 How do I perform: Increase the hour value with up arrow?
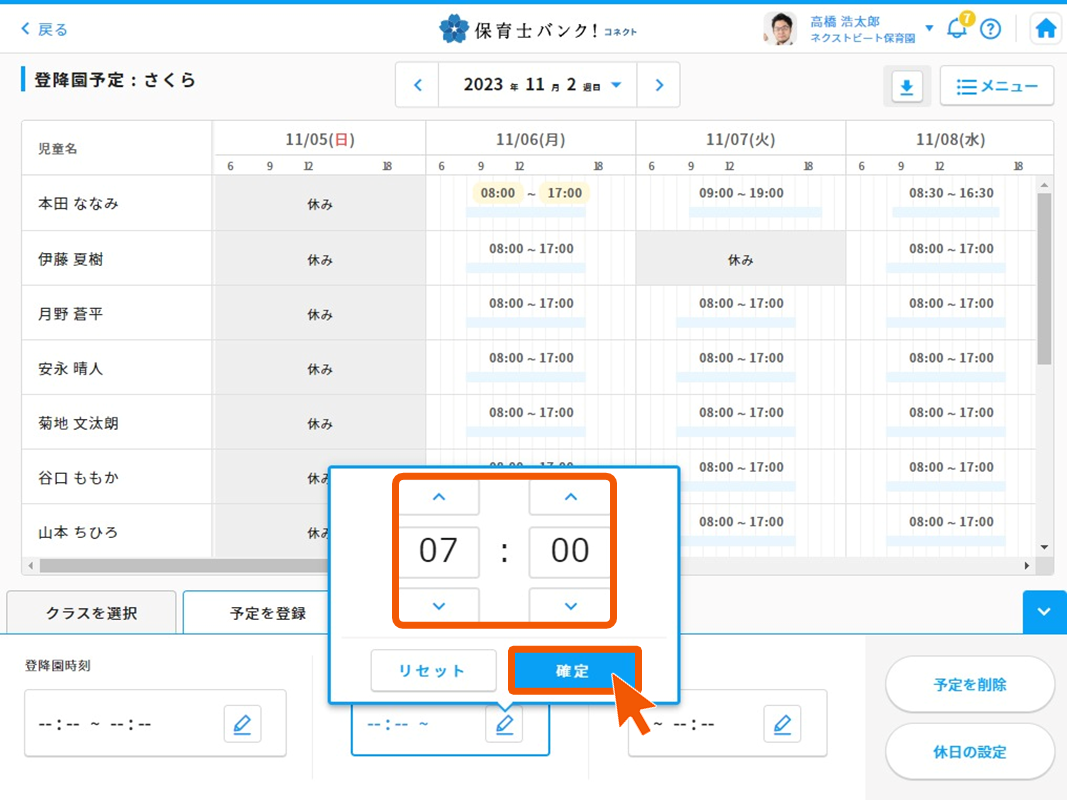(x=438, y=497)
